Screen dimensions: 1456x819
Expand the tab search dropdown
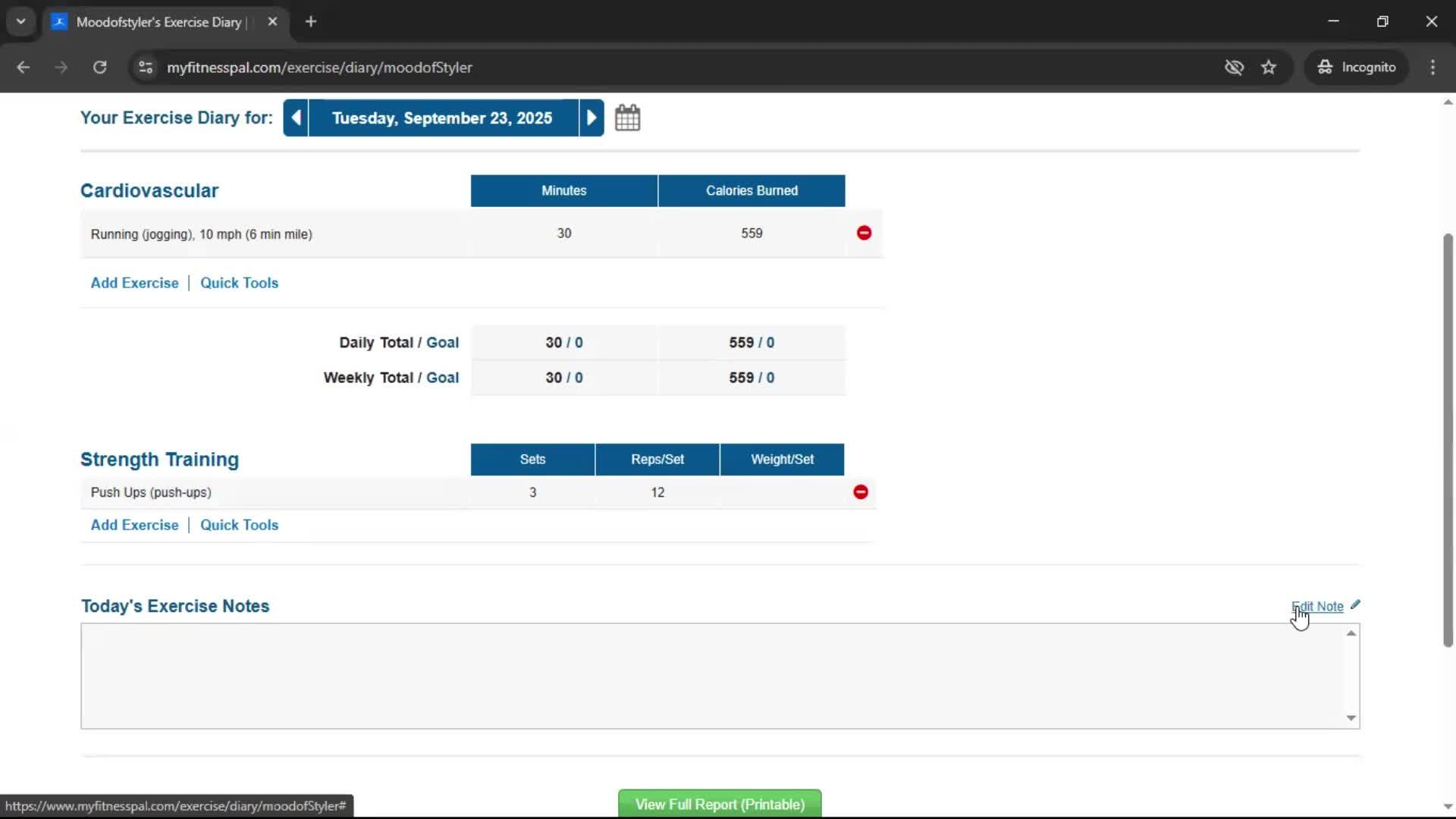click(x=21, y=22)
